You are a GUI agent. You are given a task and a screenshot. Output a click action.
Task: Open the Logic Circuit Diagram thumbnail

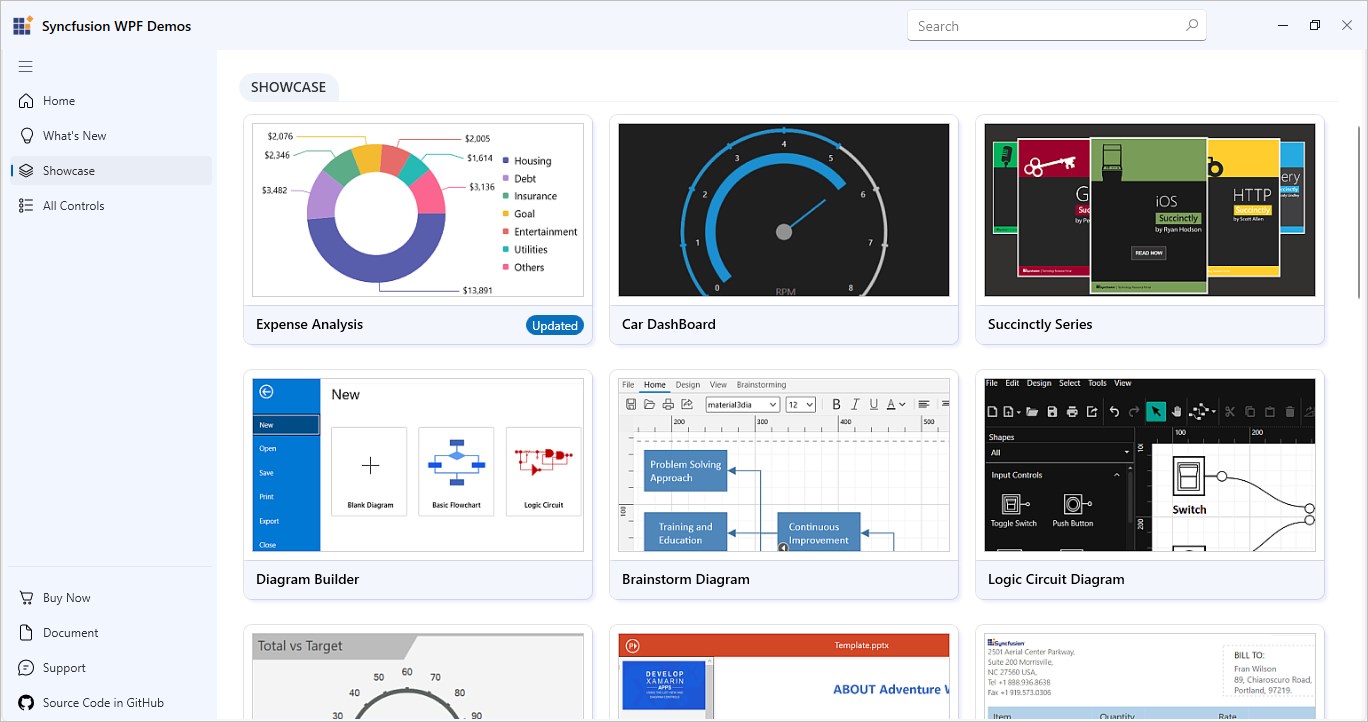(1150, 465)
